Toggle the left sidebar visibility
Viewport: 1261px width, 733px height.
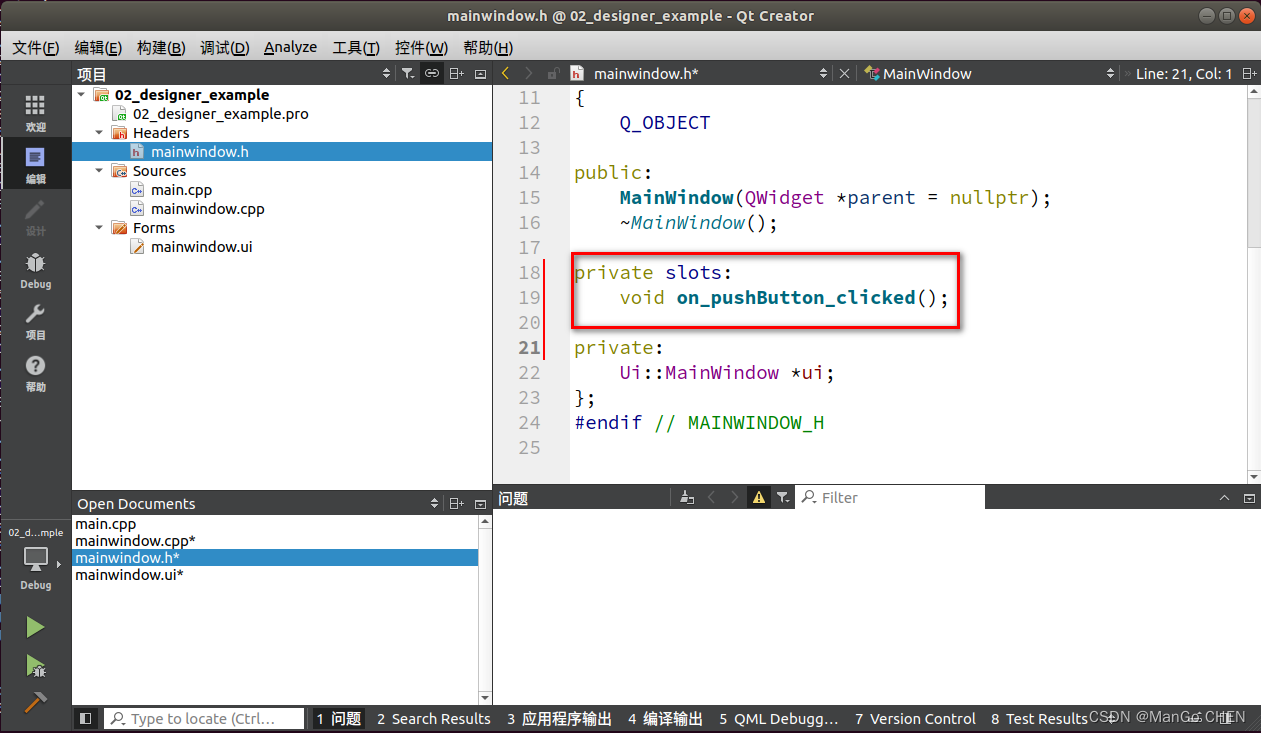pos(86,718)
